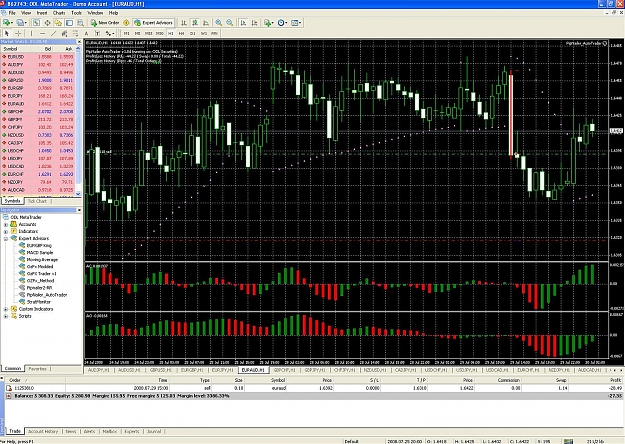This screenshot has width=625, height=444.
Task: Expand the Indicators tree node
Action: click(x=6, y=231)
